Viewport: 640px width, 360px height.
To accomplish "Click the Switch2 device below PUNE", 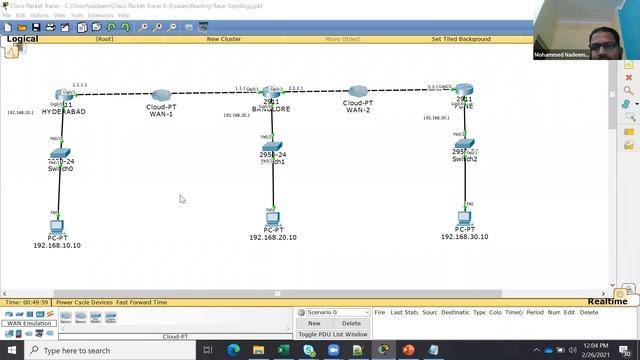I will (x=464, y=144).
